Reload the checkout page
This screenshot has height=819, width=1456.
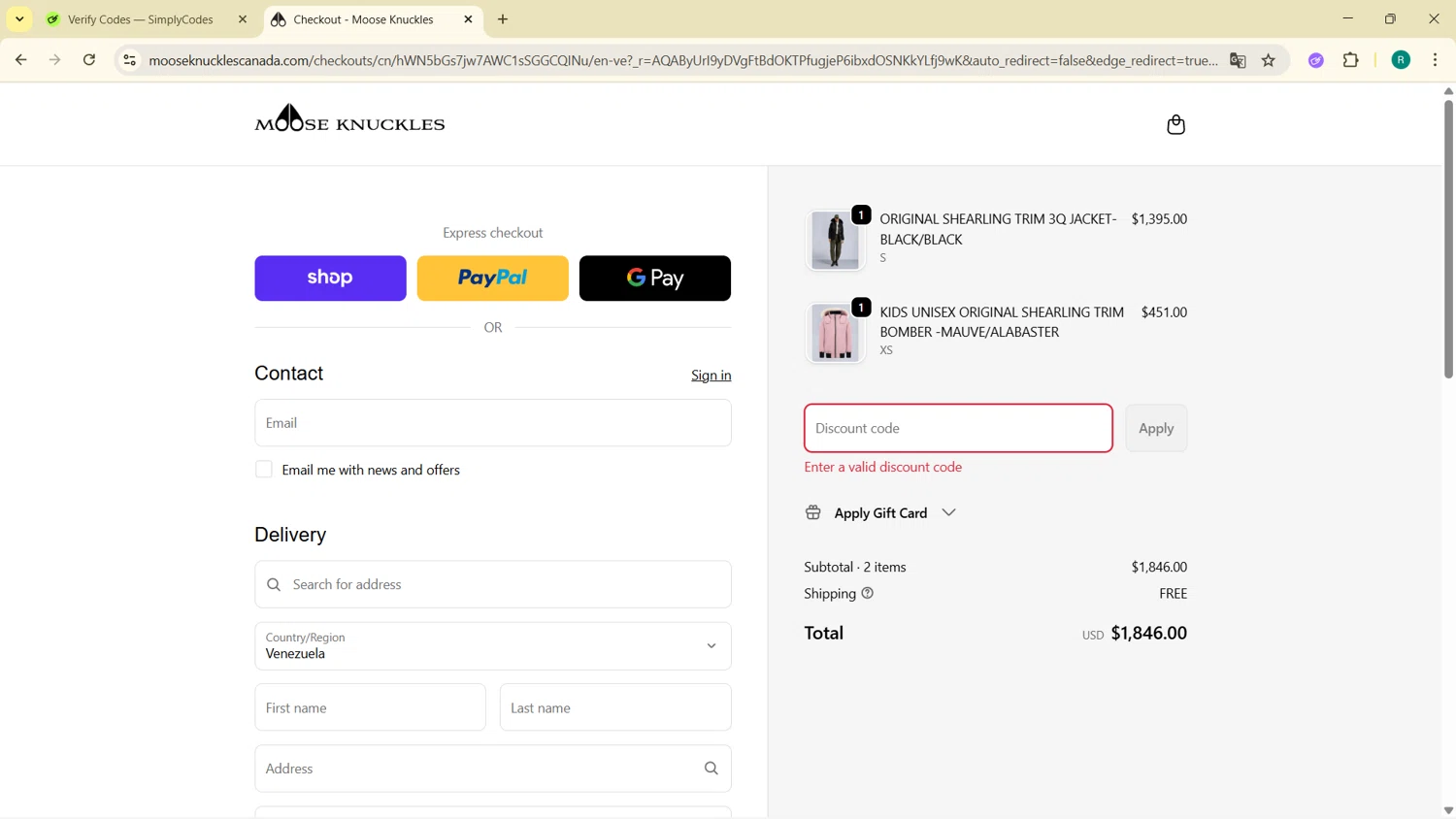click(89, 60)
